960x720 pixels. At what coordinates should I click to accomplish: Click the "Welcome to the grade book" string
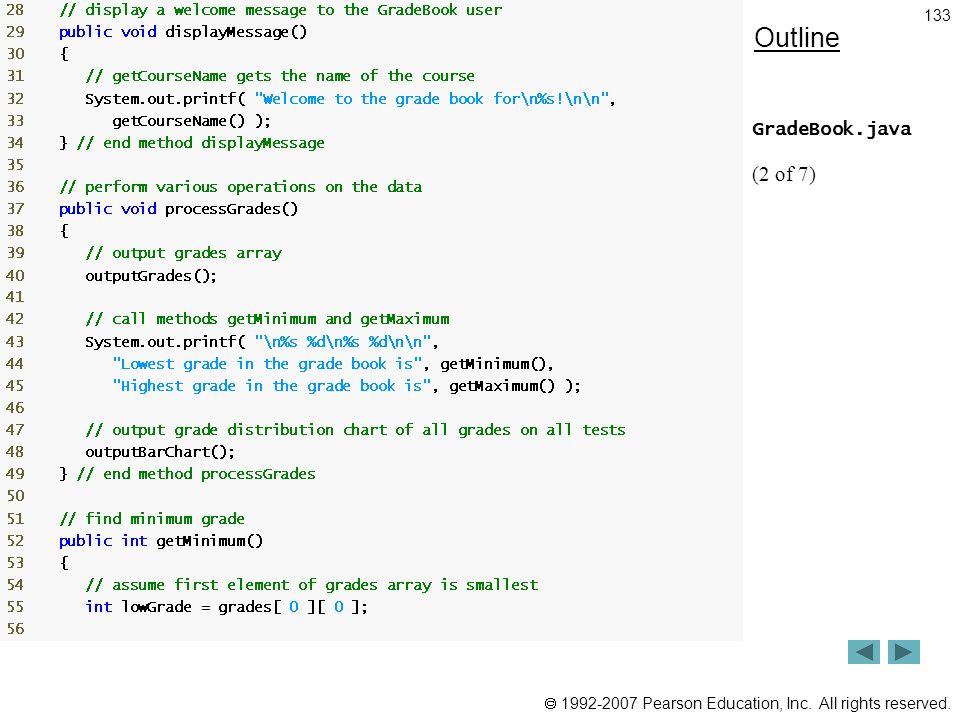[x=432, y=99]
